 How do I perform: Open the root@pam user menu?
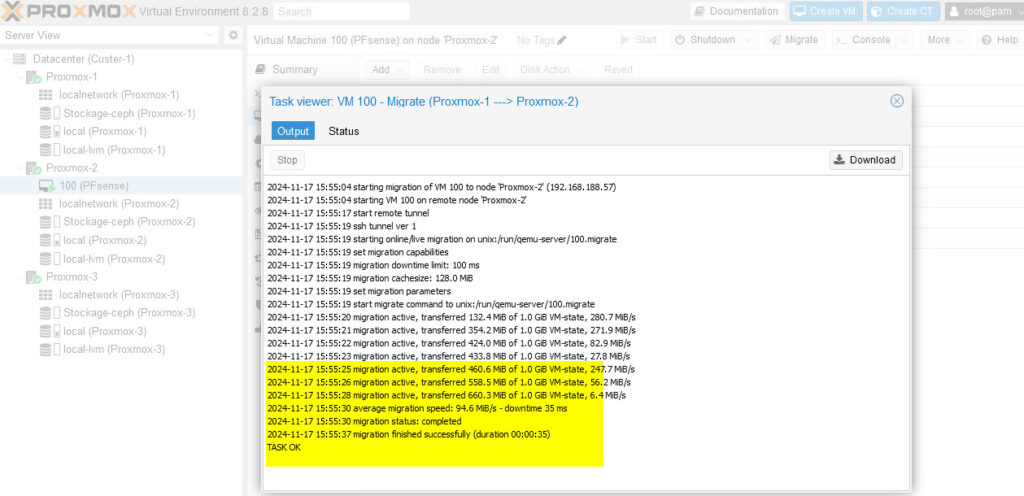(984, 11)
